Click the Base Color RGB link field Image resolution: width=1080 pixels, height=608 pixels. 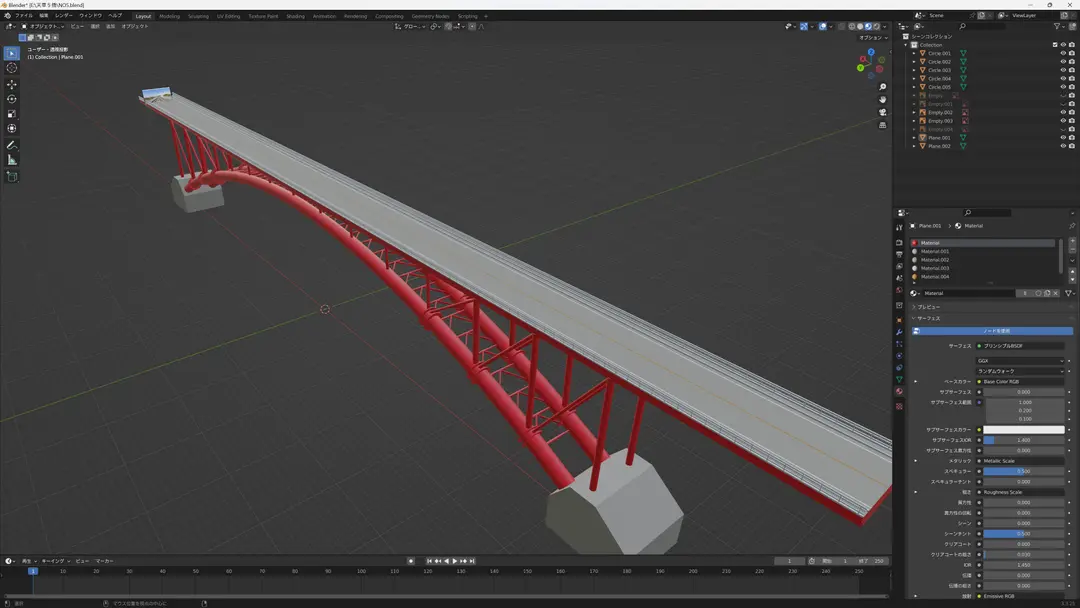[x=1020, y=381]
